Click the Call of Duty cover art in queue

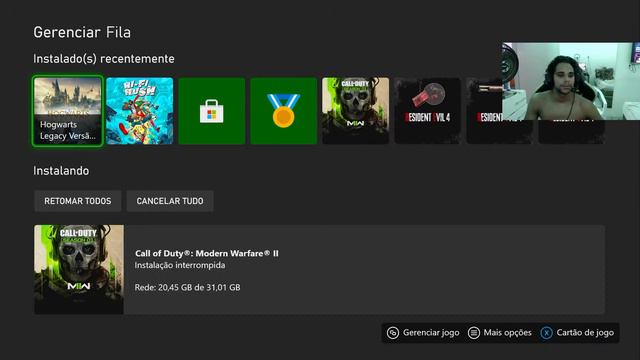79,269
